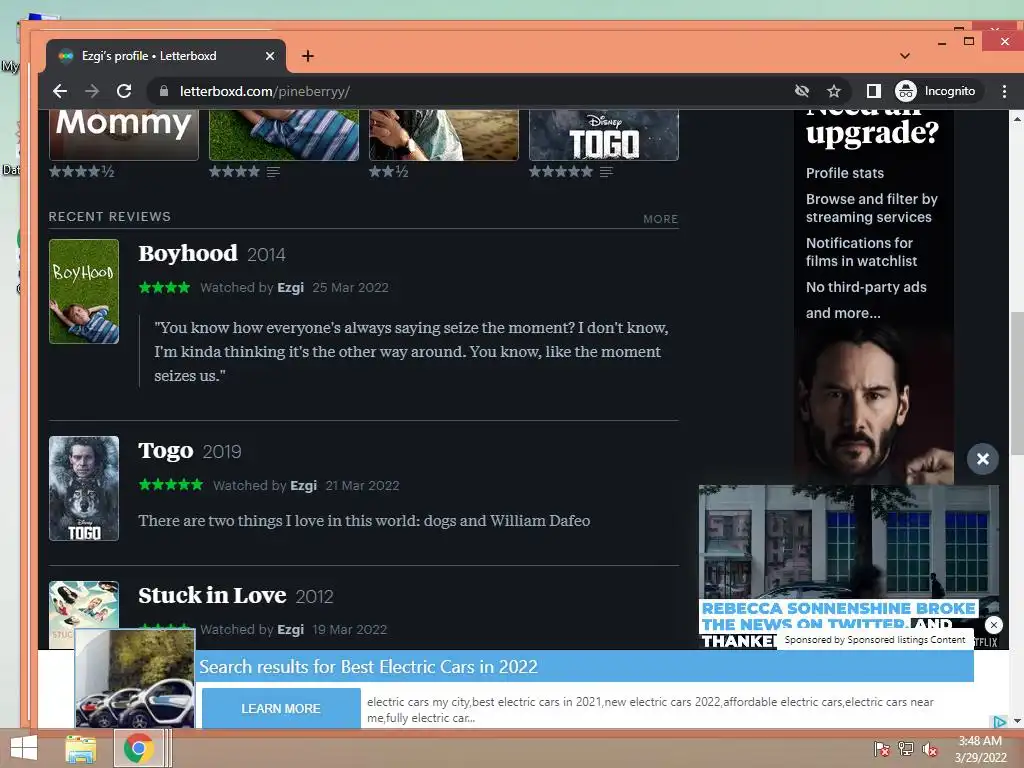Click Togo review poster thumbnail

(84, 488)
